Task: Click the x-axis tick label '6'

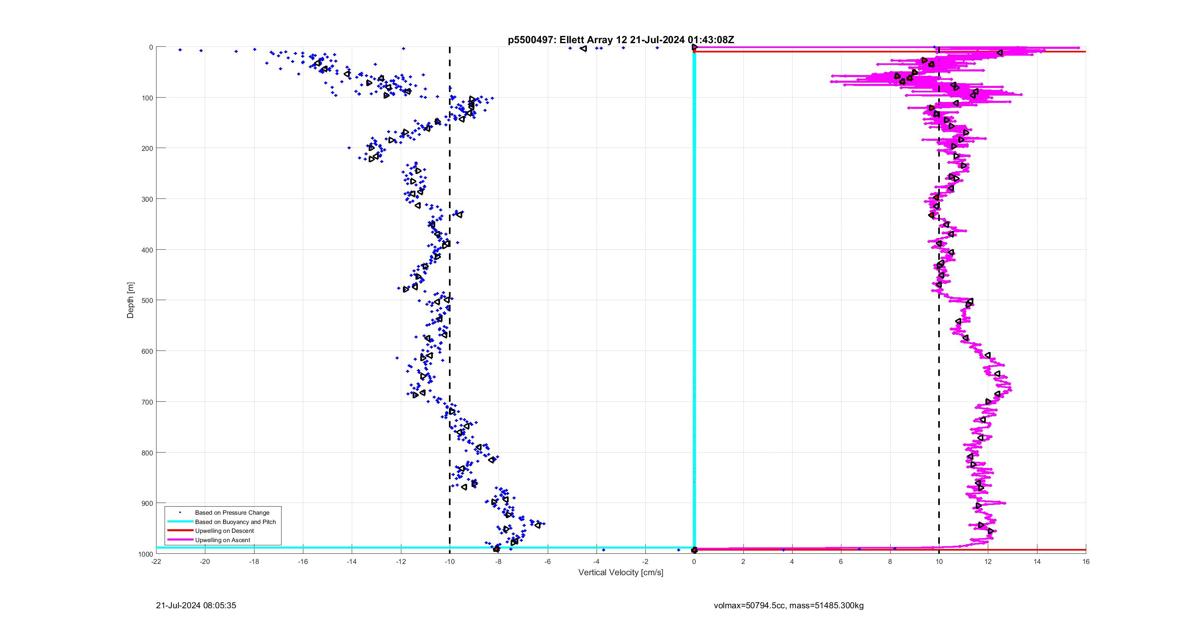Action: [841, 561]
